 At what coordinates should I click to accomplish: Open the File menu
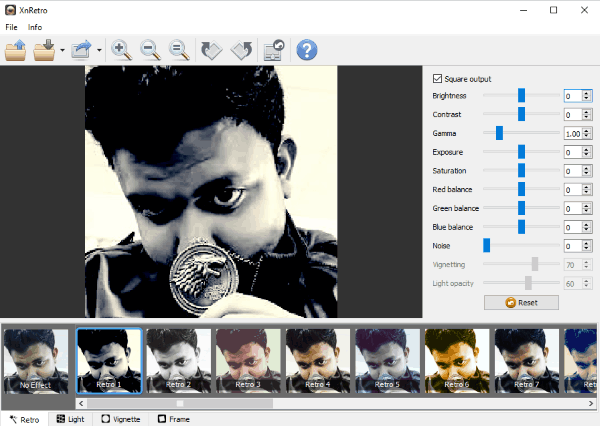coord(12,27)
